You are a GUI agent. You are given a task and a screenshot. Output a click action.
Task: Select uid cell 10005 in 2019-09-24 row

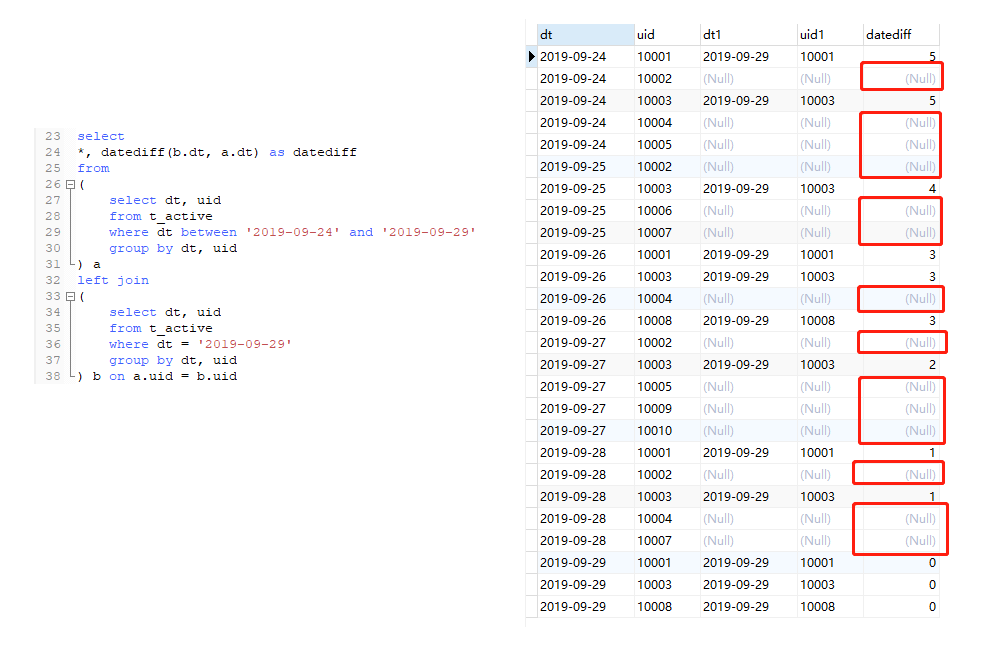click(667, 145)
